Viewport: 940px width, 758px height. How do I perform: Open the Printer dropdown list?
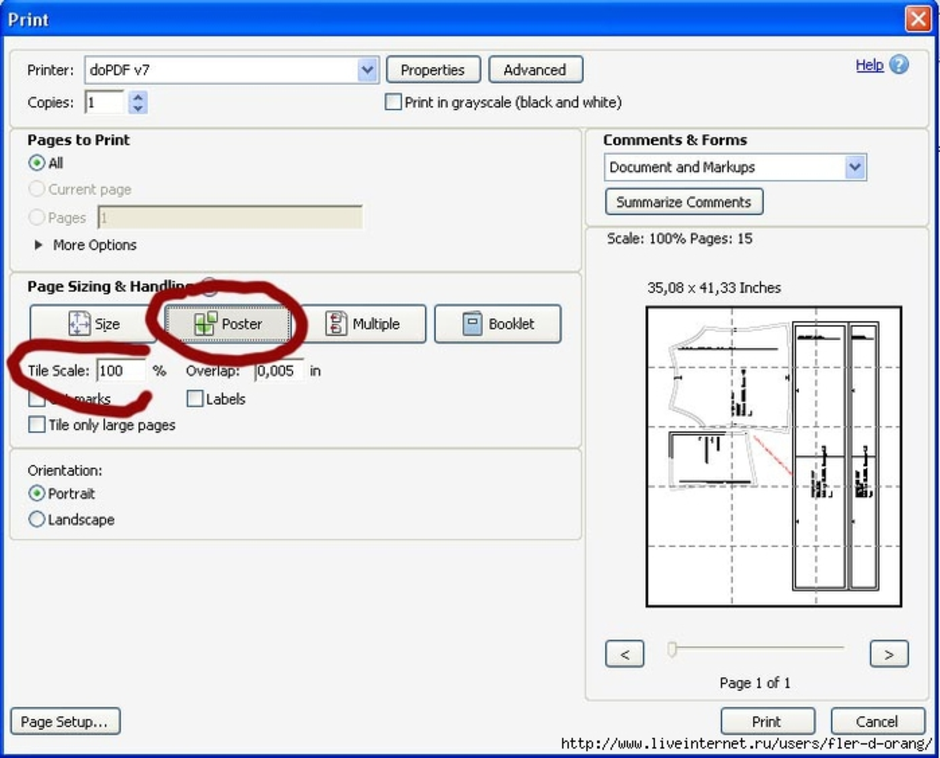pos(367,70)
